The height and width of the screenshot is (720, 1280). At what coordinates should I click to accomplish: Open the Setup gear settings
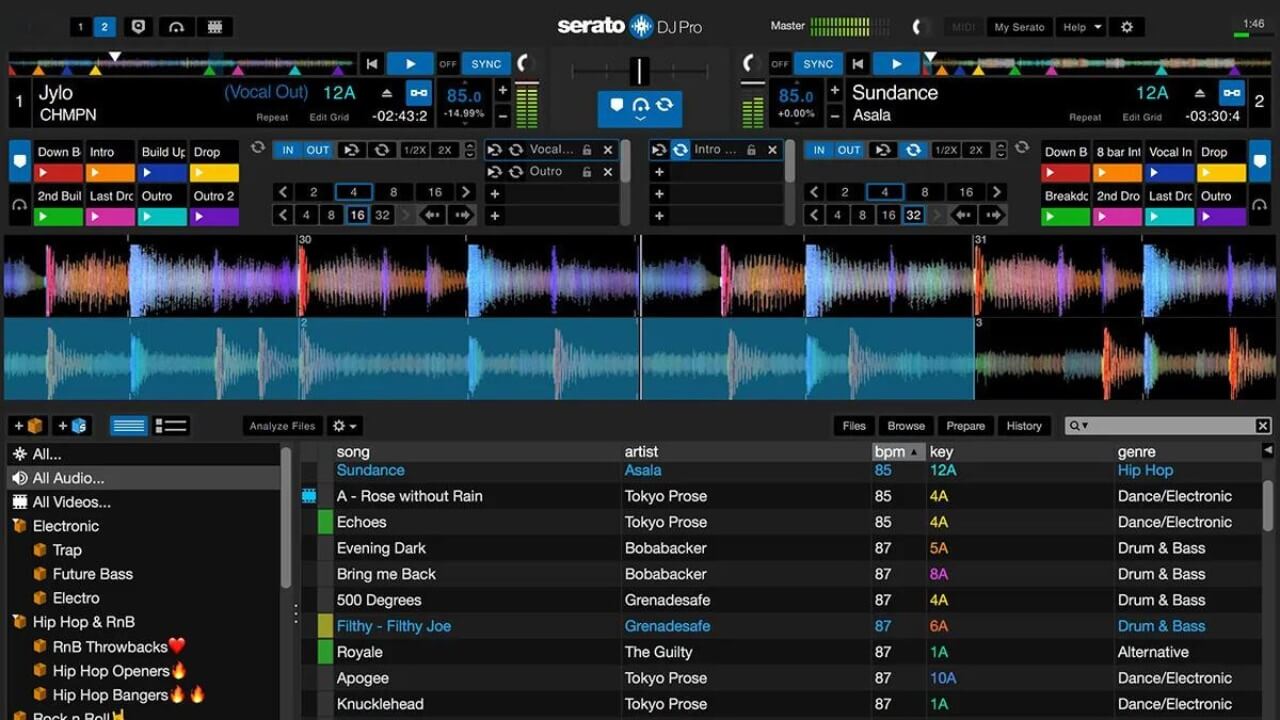pyautogui.click(x=1127, y=27)
